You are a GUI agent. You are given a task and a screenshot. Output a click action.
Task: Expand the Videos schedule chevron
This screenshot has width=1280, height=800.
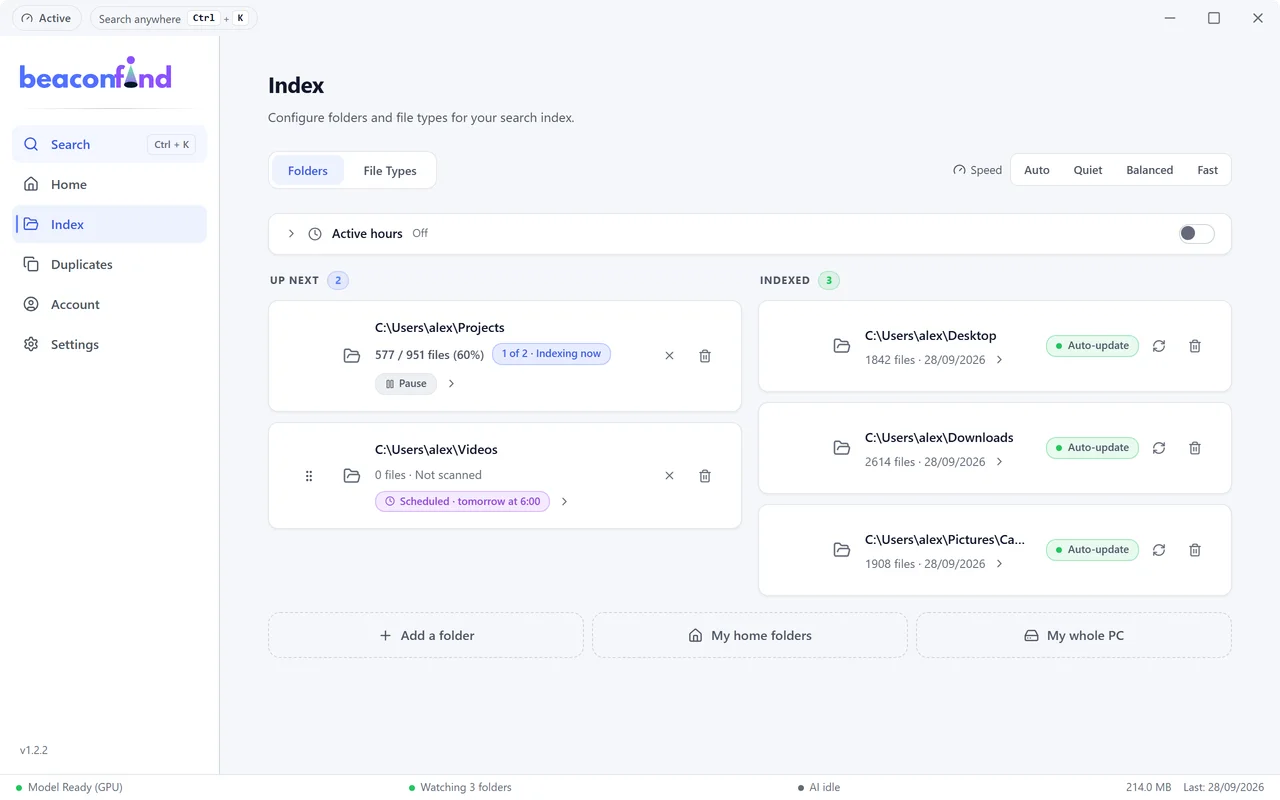pyautogui.click(x=564, y=502)
